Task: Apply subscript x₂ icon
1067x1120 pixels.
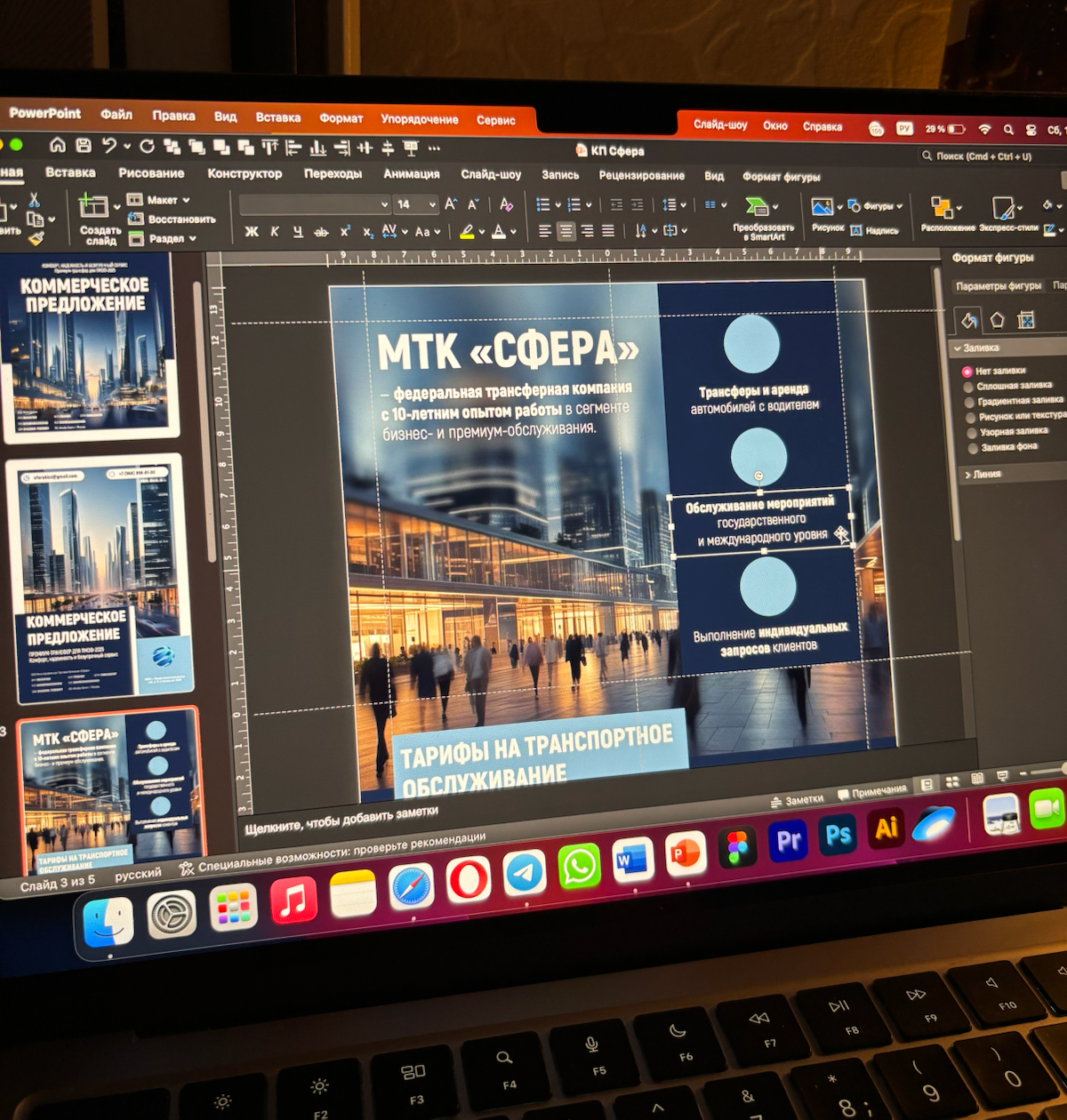Action: click(367, 232)
